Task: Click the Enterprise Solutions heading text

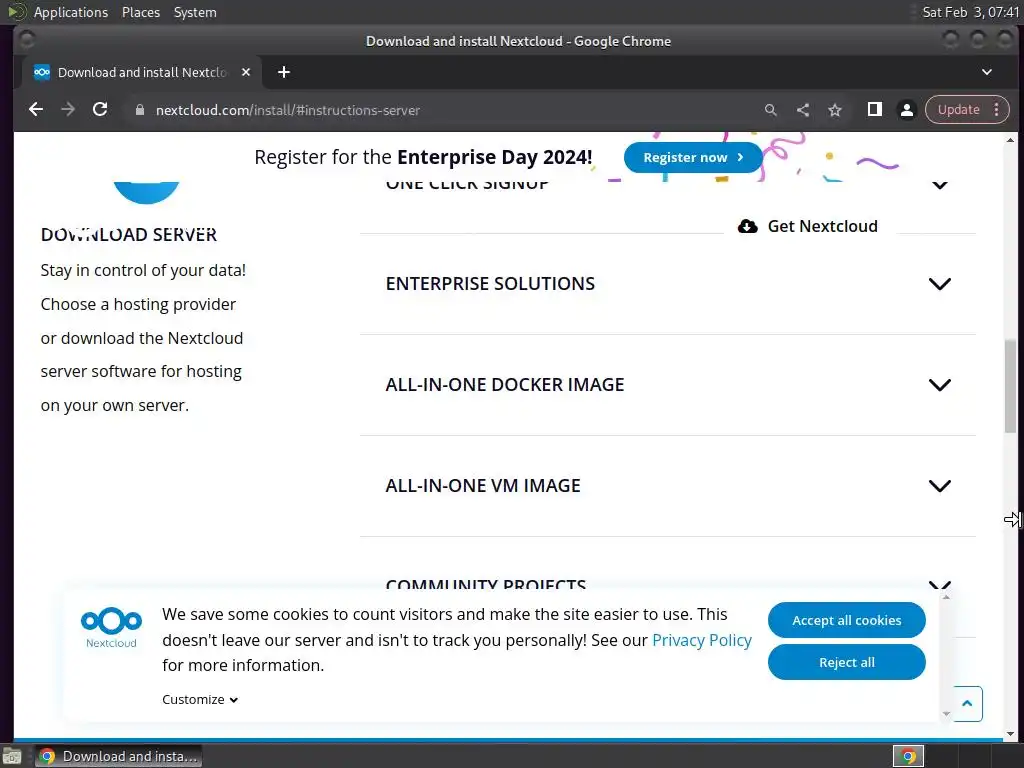Action: click(x=490, y=284)
